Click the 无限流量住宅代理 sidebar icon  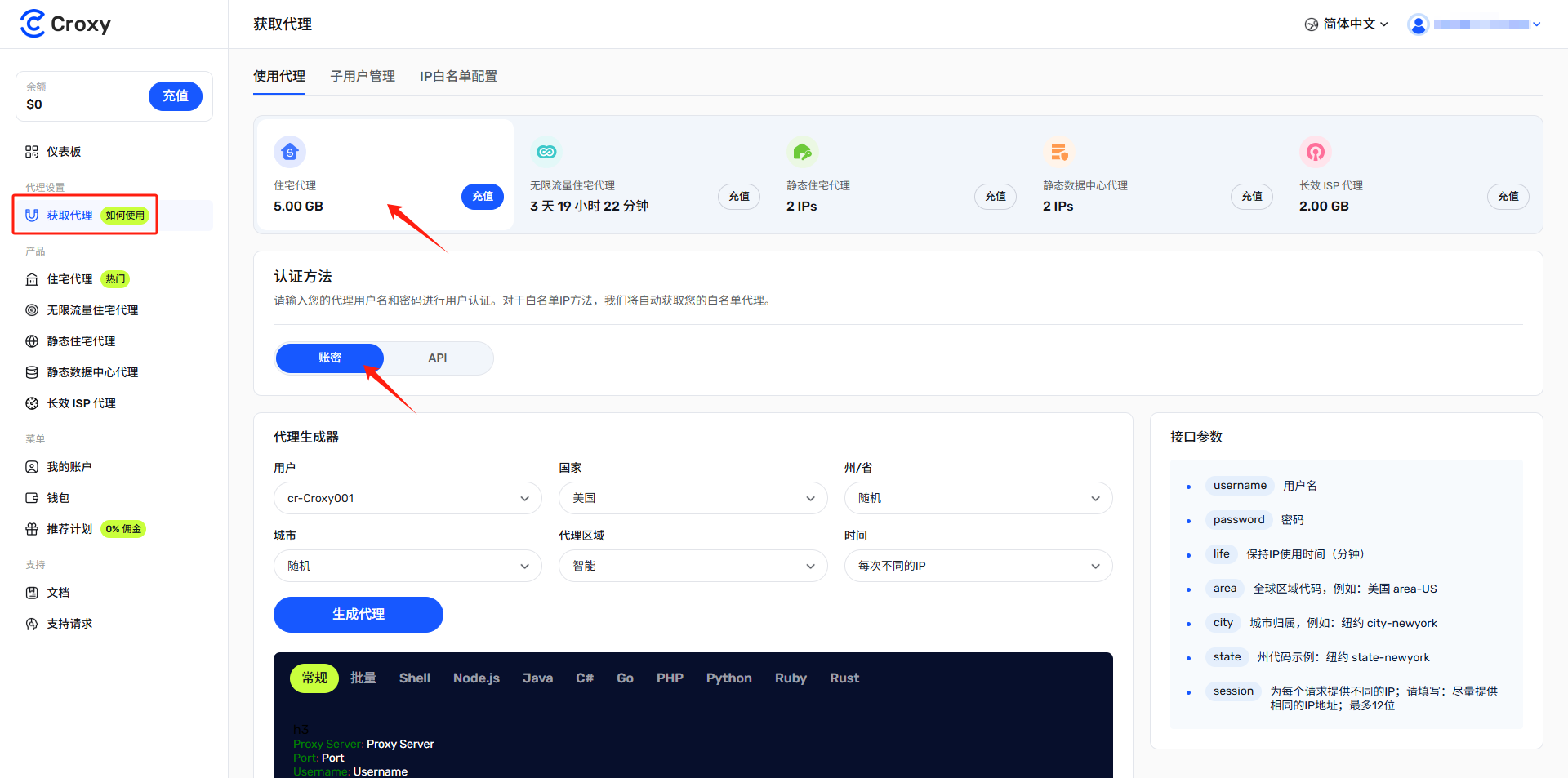32,310
